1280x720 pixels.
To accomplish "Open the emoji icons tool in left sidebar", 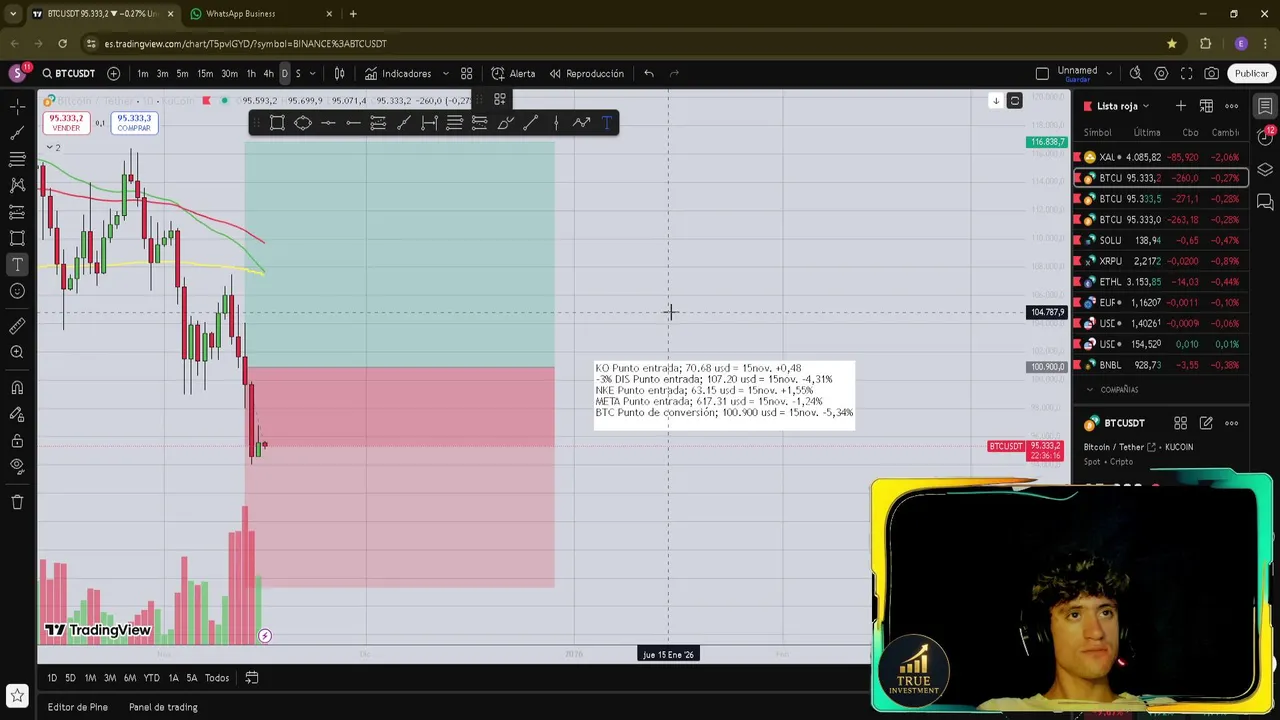I will 17,291.
